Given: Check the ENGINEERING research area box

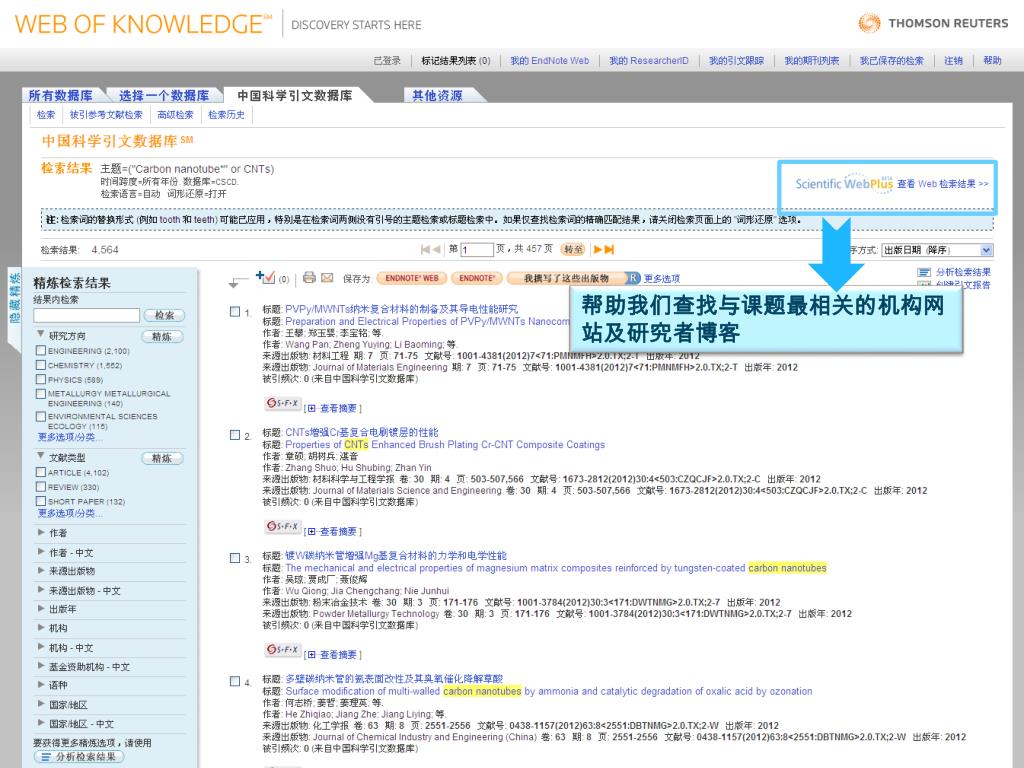Looking at the screenshot, I should coord(40,351).
